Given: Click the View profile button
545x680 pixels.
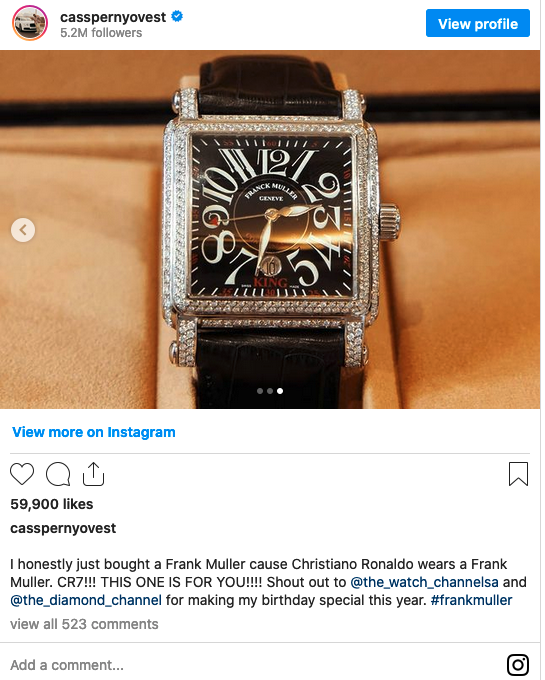Looking at the screenshot, I should click(x=477, y=23).
